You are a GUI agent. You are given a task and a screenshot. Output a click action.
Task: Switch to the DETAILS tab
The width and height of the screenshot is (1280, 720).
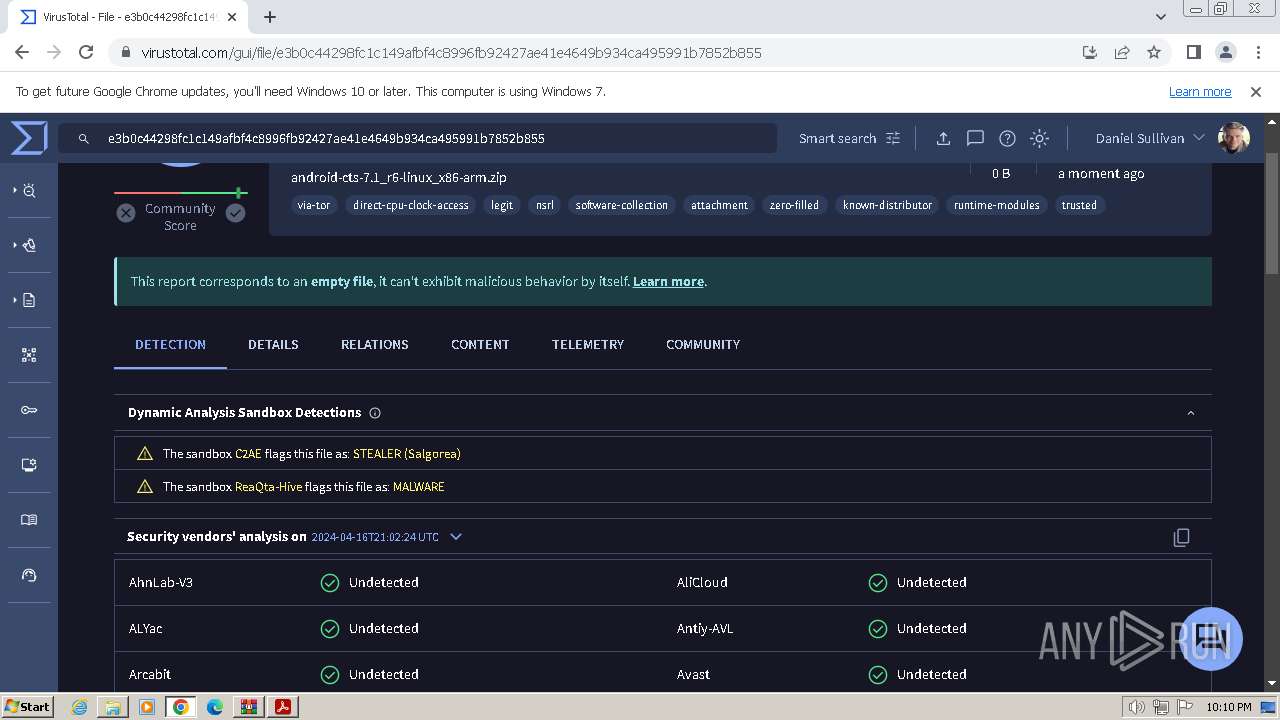273,344
